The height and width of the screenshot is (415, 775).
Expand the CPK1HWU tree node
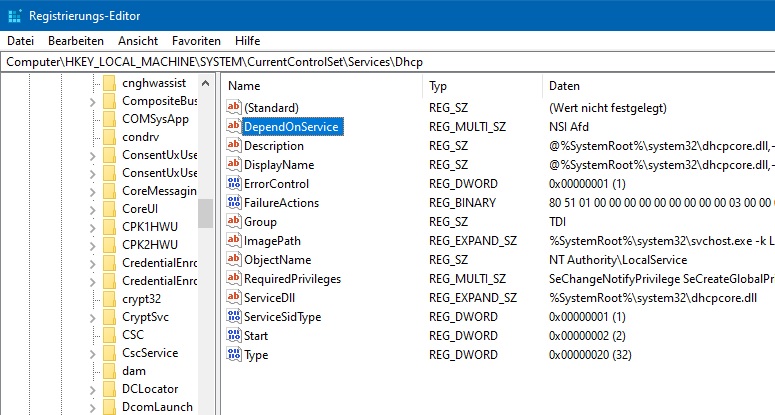point(93,228)
